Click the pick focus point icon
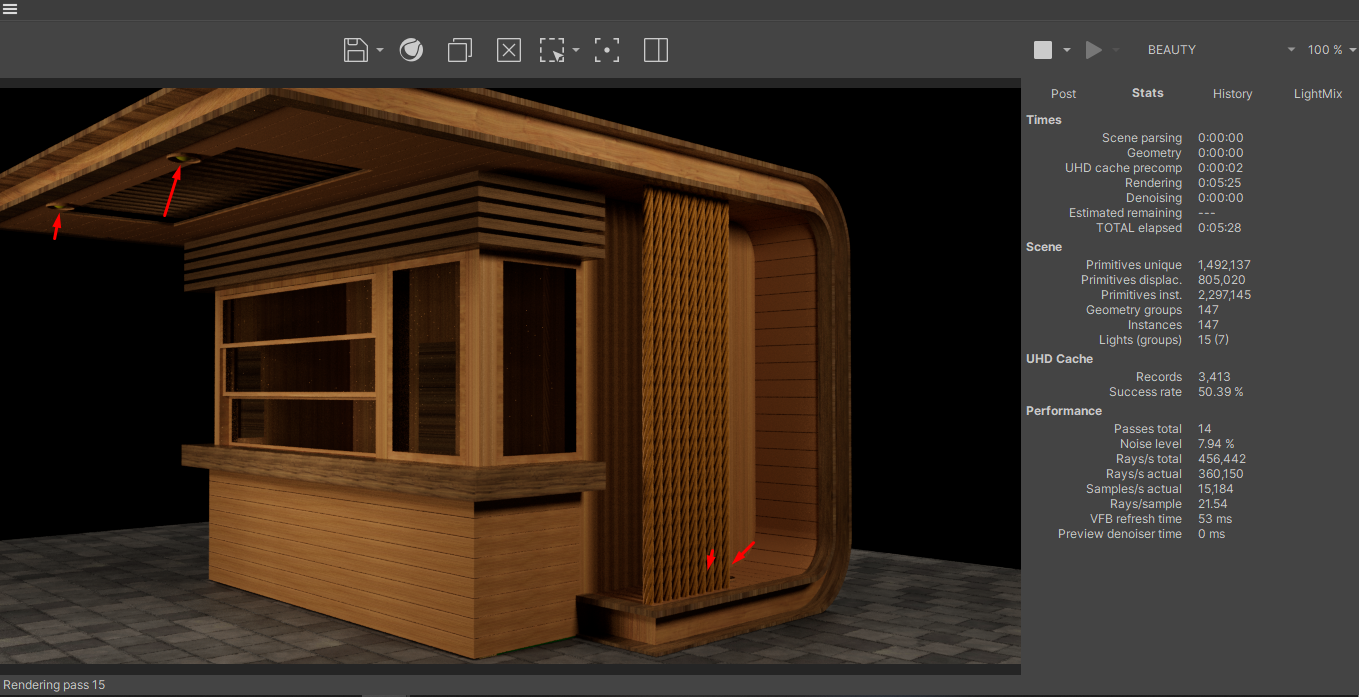 pyautogui.click(x=607, y=50)
